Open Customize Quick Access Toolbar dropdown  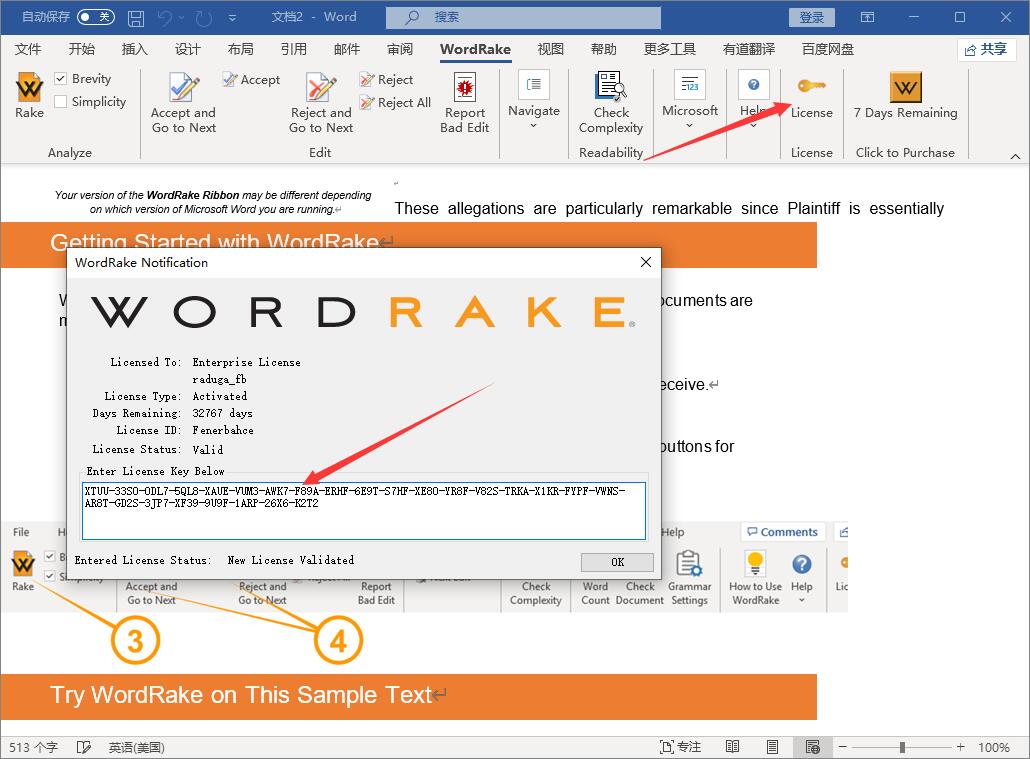233,18
